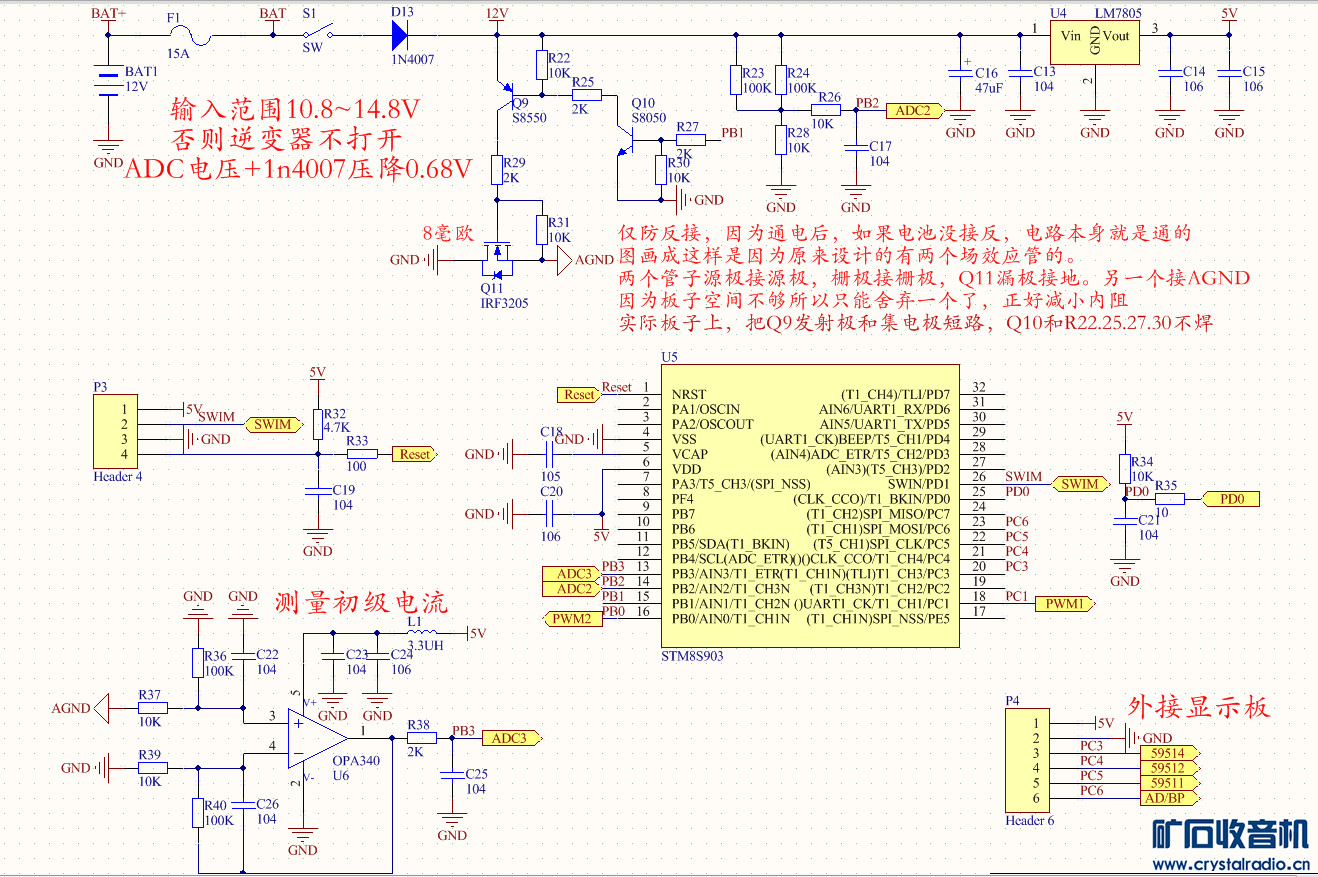This screenshot has width=1318, height=877.
Task: Select resistor R31 10K
Action: tap(541, 230)
